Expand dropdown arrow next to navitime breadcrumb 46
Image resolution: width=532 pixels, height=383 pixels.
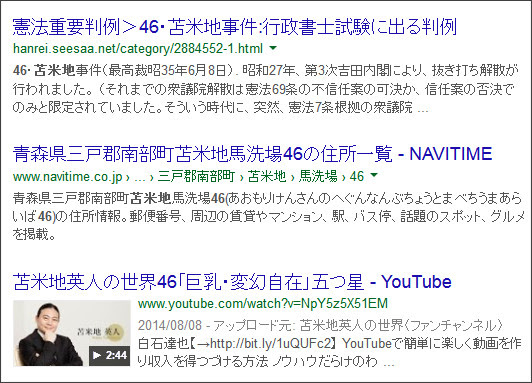tap(374, 175)
